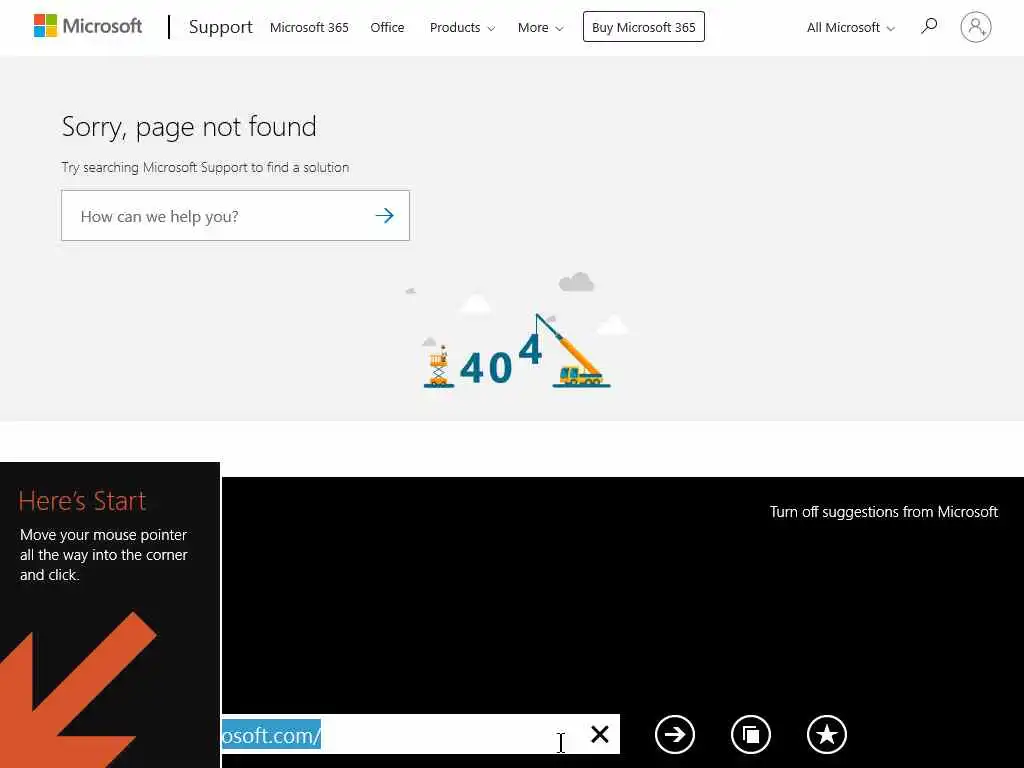Expand the All Microsoft menu
Image resolution: width=1024 pixels, height=768 pixels.
click(x=850, y=27)
